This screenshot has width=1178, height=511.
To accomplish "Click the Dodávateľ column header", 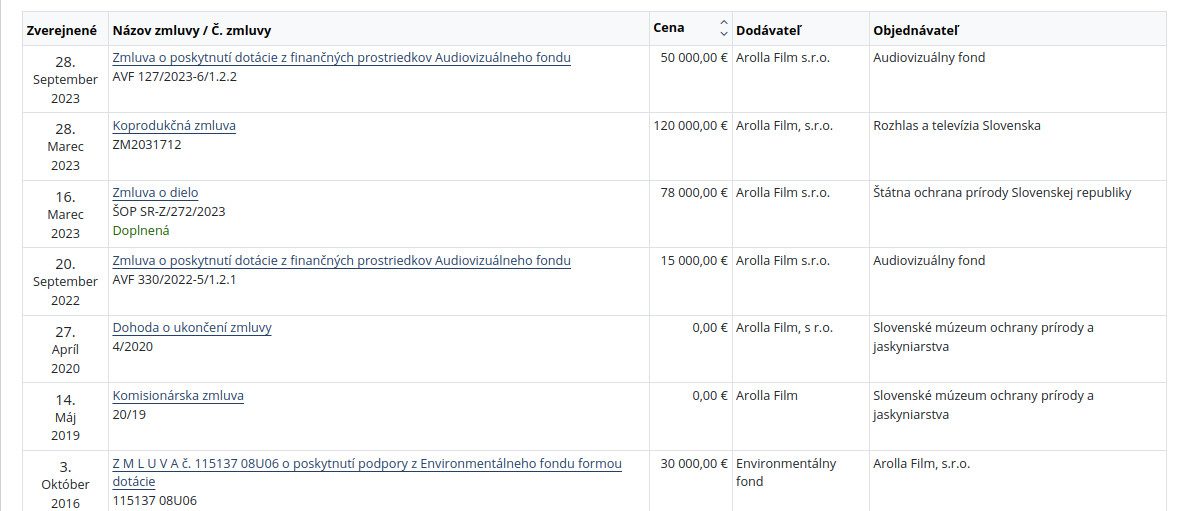I will (767, 30).
